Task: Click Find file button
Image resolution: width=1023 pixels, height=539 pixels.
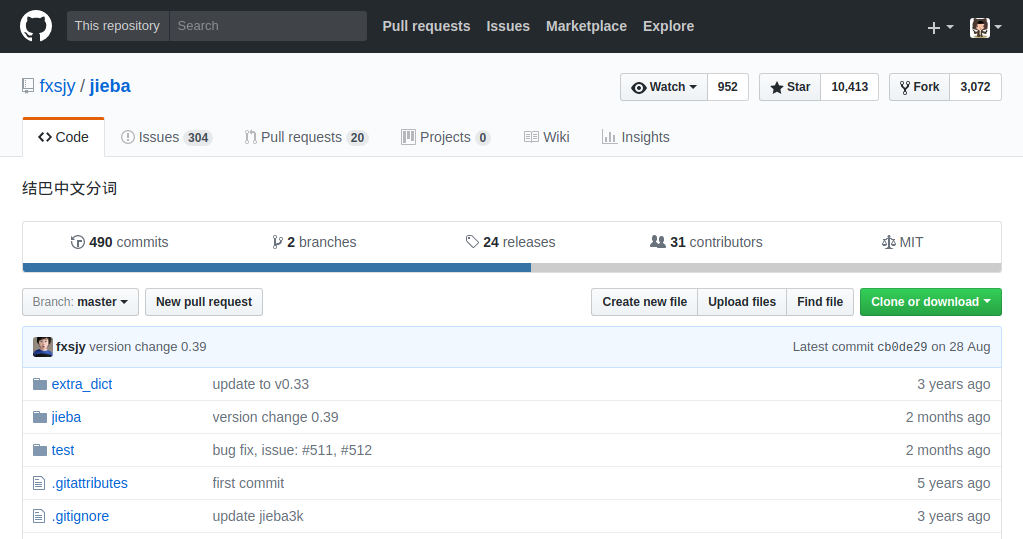Action: pos(820,302)
